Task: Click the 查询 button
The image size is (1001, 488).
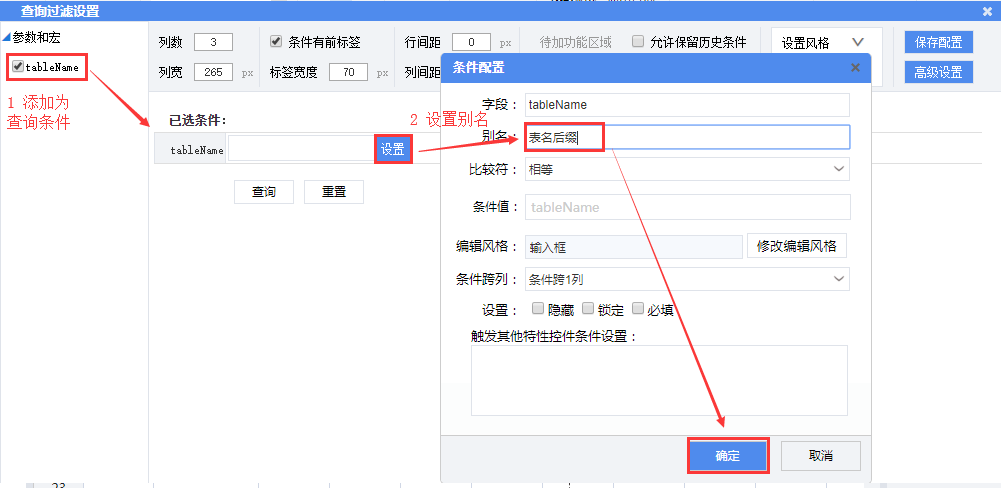Action: pyautogui.click(x=264, y=192)
